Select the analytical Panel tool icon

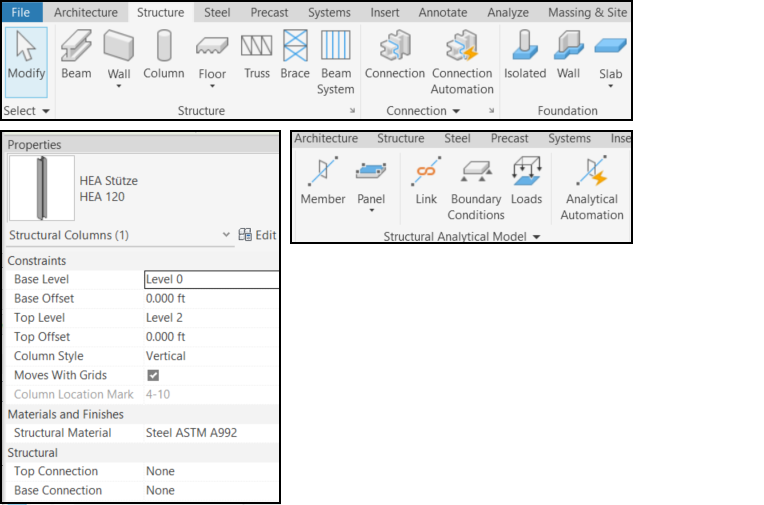371,172
